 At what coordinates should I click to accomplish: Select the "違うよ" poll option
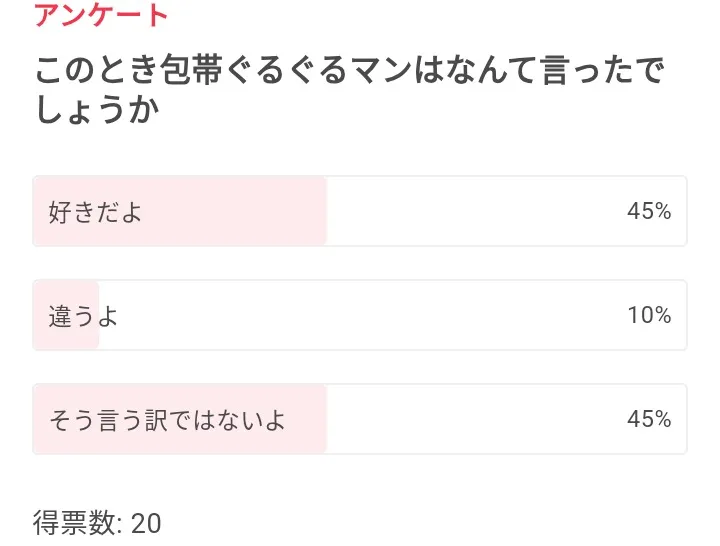point(359,315)
